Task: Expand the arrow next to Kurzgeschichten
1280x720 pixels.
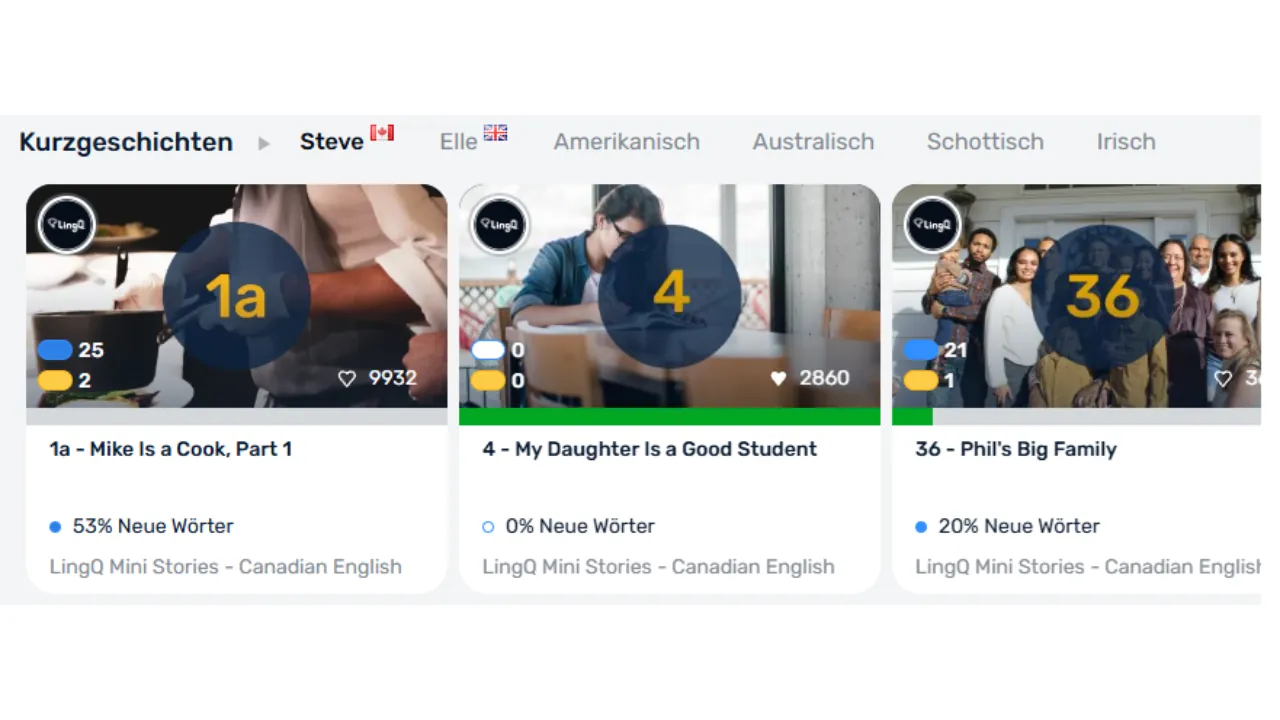Action: pos(264,143)
